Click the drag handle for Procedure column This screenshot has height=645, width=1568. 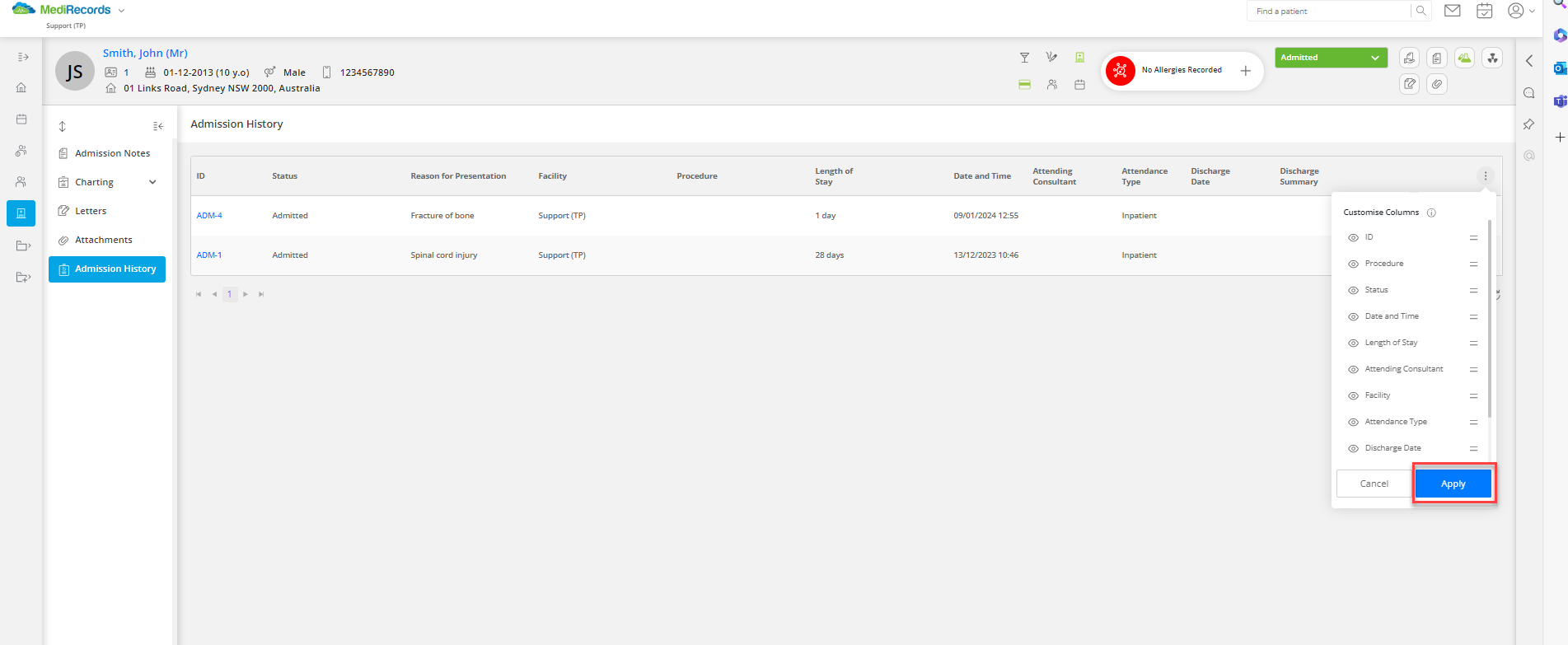(1473, 264)
